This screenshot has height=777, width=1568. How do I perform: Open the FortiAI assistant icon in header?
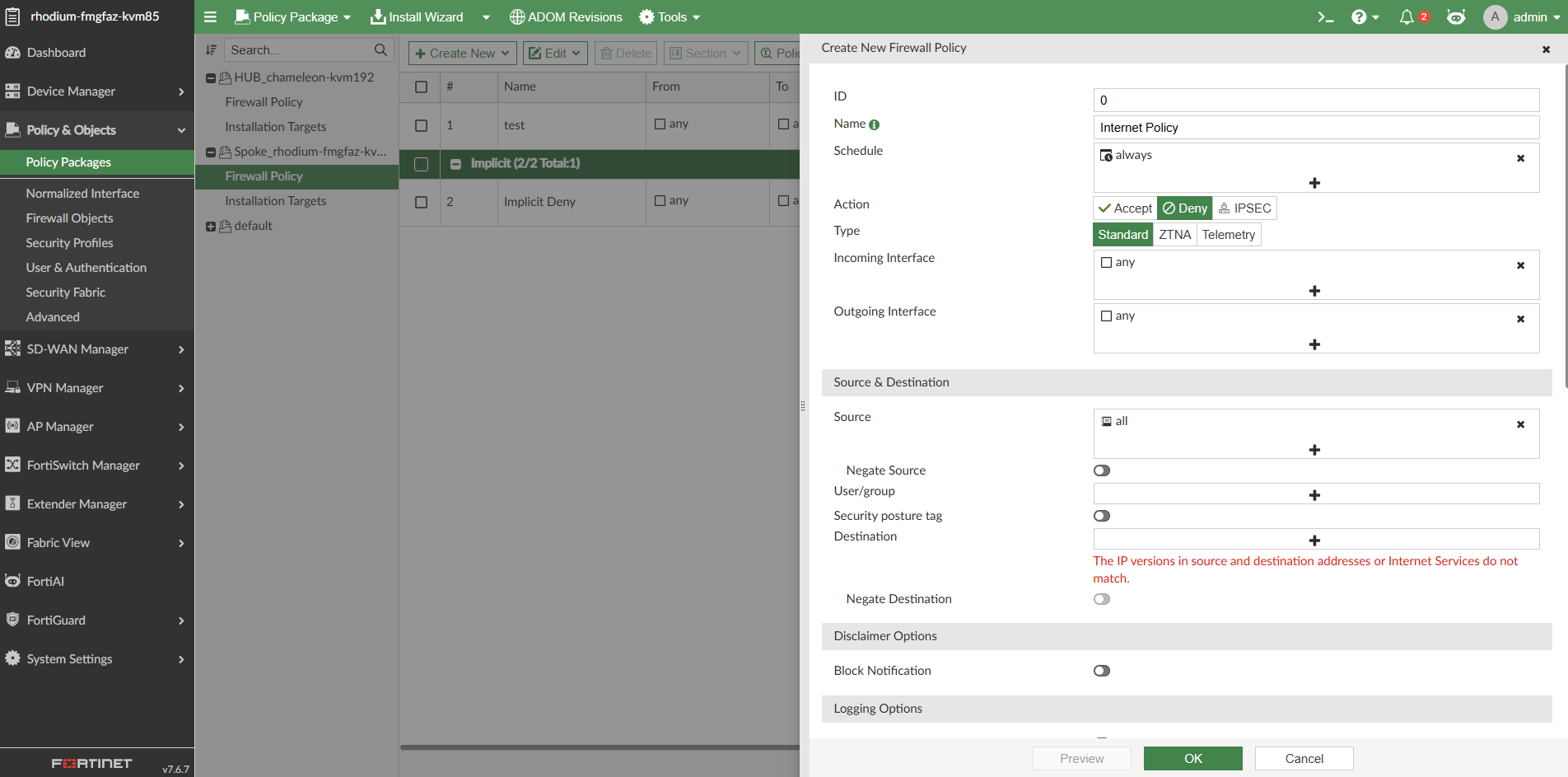pyautogui.click(x=1456, y=16)
